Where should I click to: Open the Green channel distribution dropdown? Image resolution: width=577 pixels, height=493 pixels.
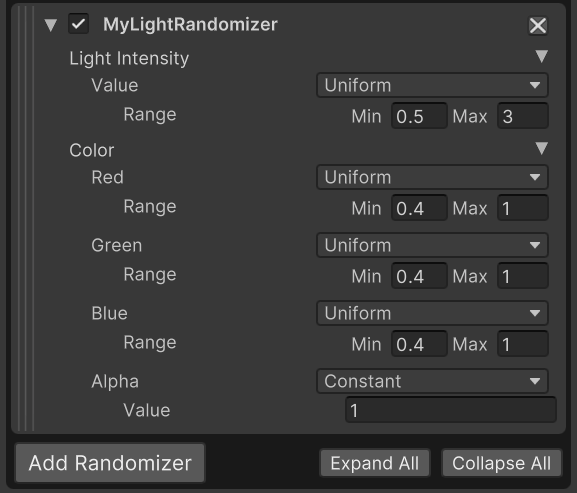click(432, 245)
